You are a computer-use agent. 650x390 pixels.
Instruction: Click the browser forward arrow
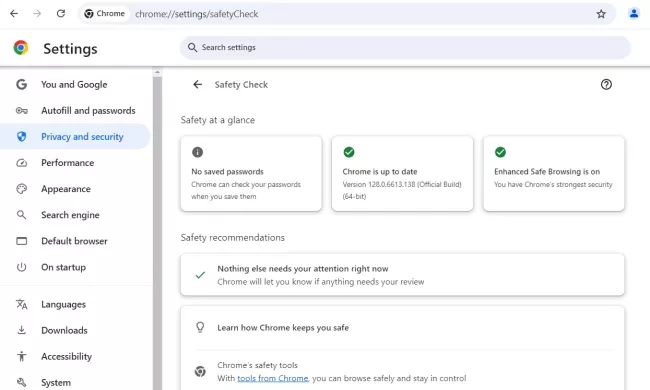point(37,14)
